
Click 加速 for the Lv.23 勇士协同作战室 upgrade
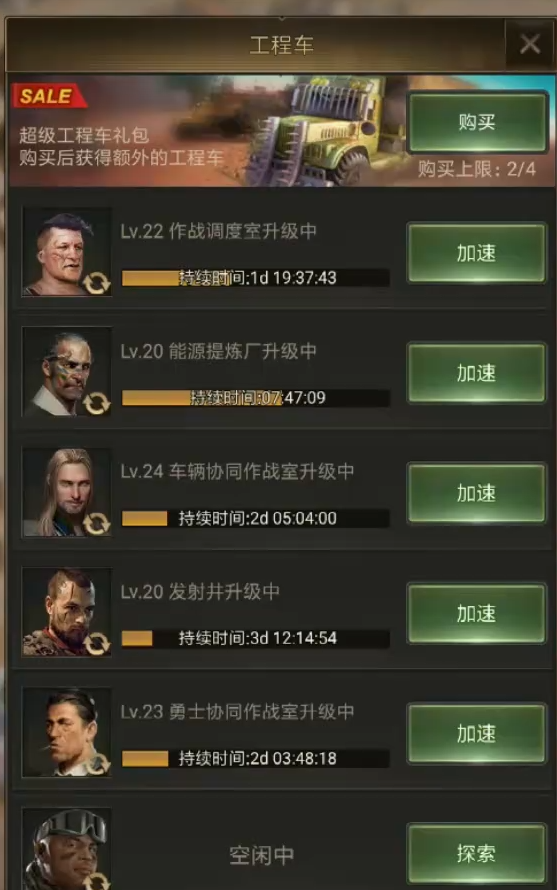click(476, 734)
